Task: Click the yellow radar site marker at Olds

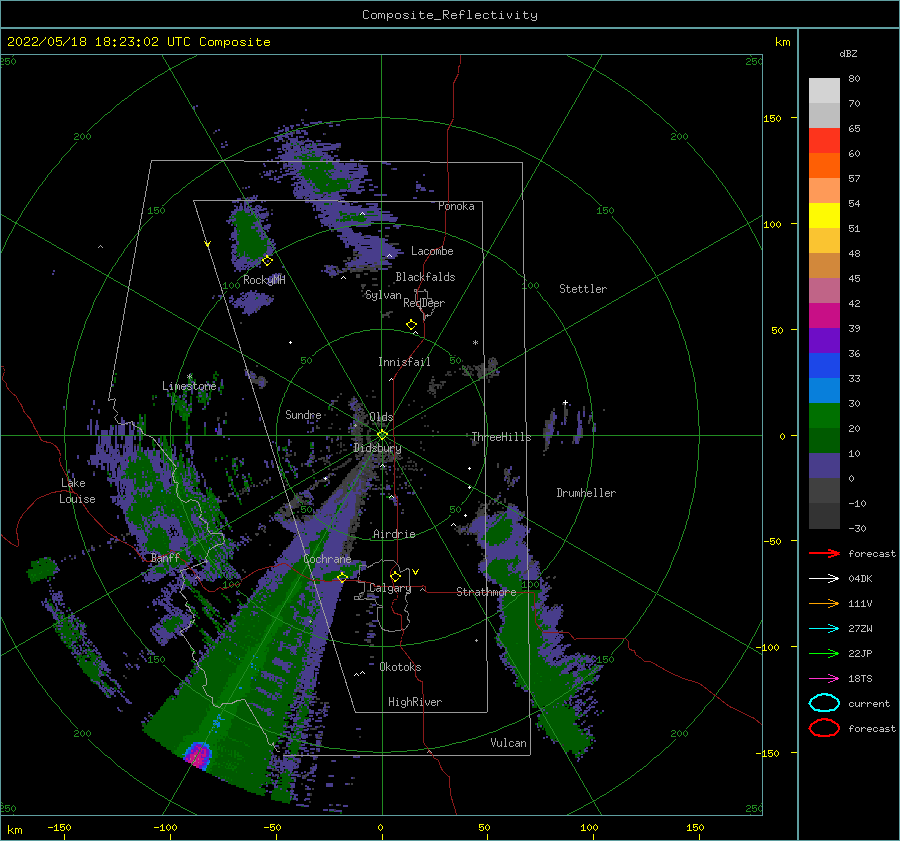Action: (x=382, y=435)
